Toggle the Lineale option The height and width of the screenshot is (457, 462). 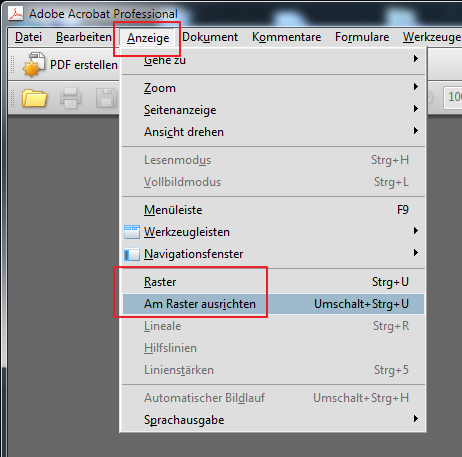[273, 326]
